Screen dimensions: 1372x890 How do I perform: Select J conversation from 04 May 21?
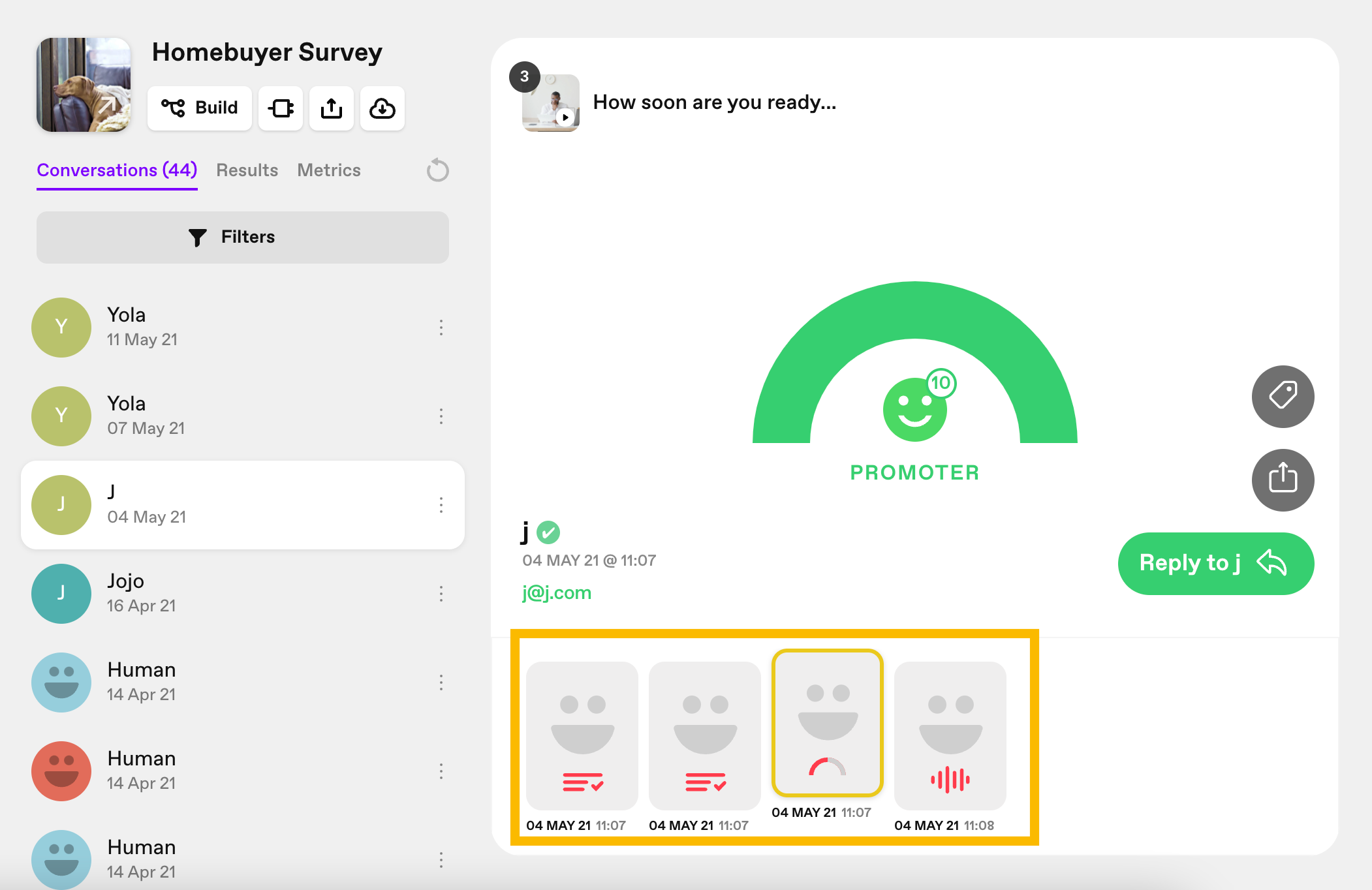pyautogui.click(x=243, y=505)
